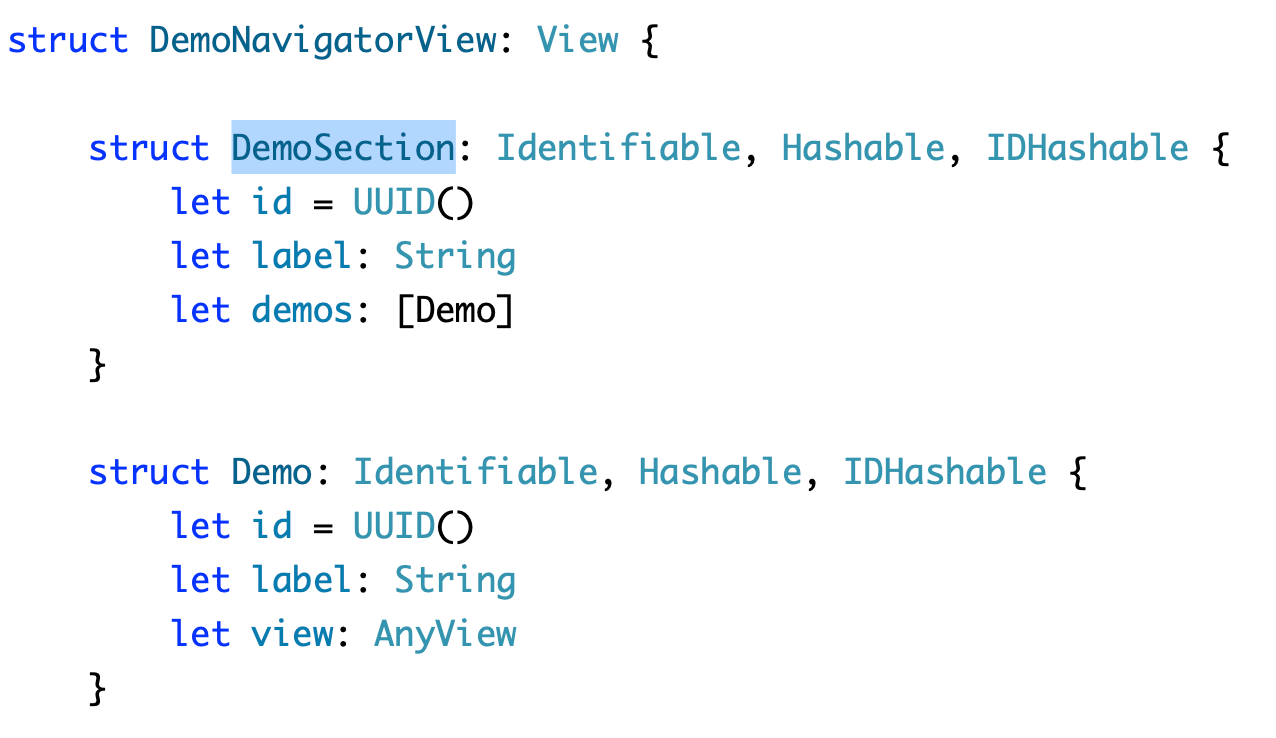This screenshot has width=1276, height=738.
Task: Click String type in DemoSection's label property
Action: (x=455, y=256)
